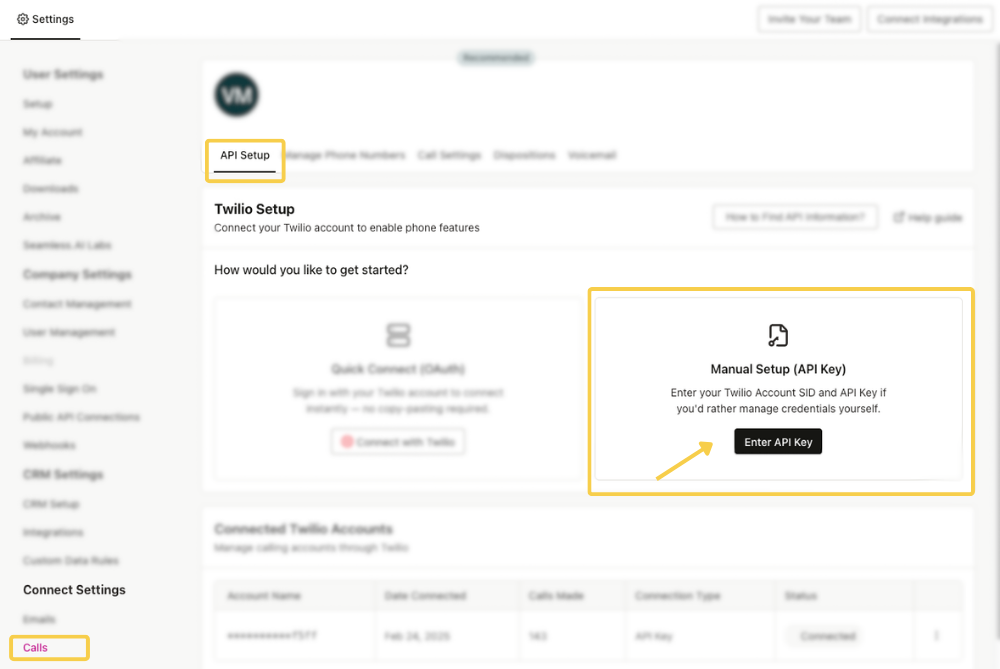The width and height of the screenshot is (1000, 669).
Task: Open the Settings tab with gear icon
Action: (x=45, y=19)
